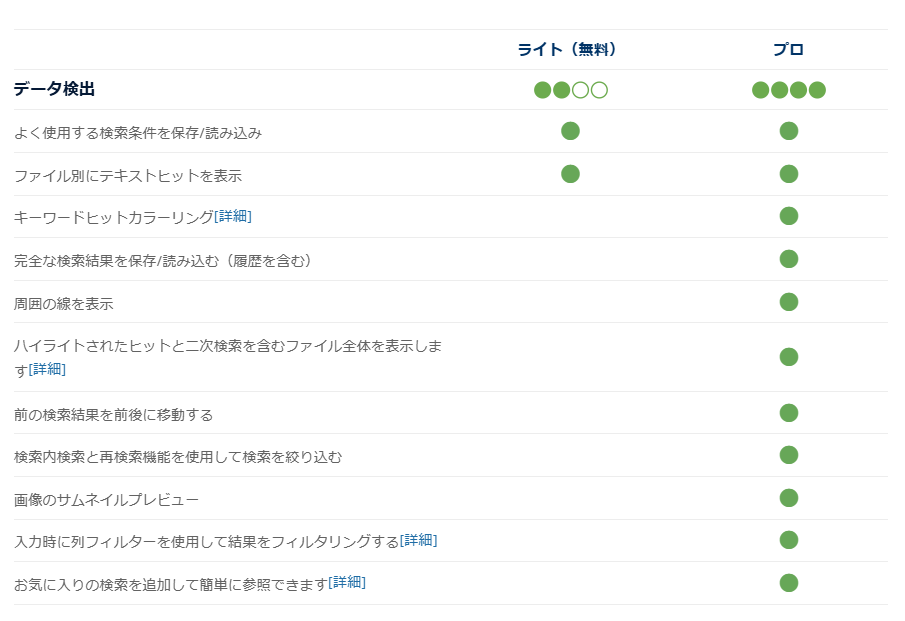905x621 pixels.
Task: Click プロ green dot for お気に入りの検索 row
Action: coord(788,583)
